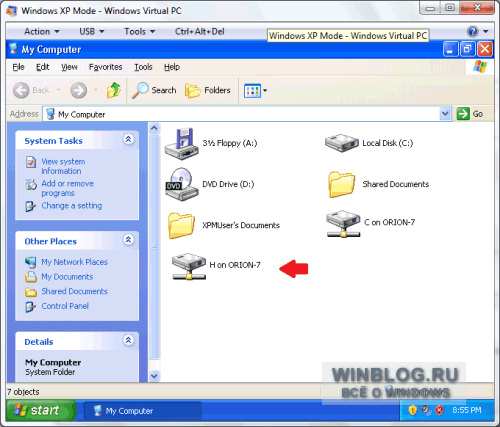Click the View system information link
Screen dimensions: 500x427
pos(63,166)
